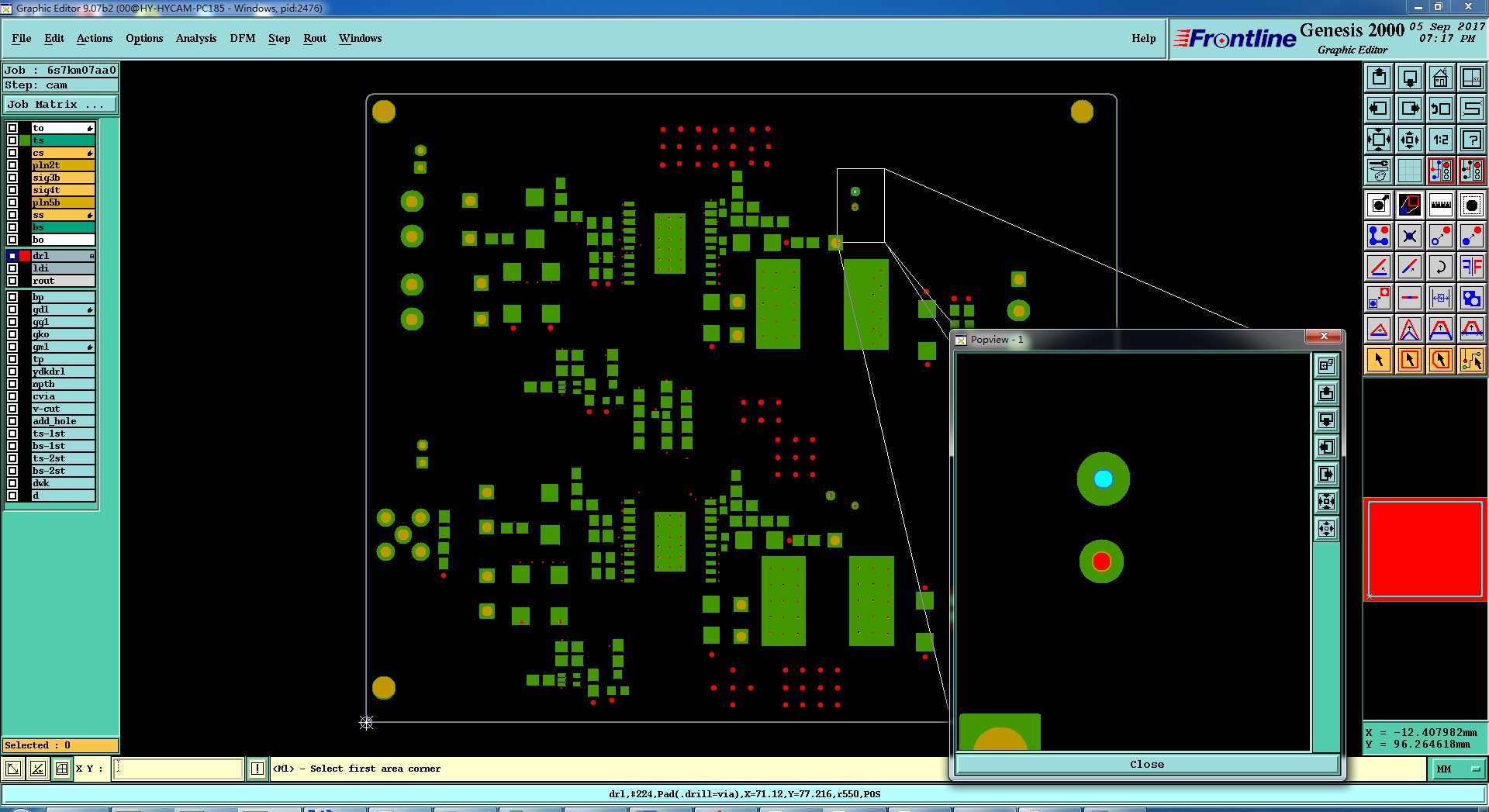Click the zoom out icon in main toolbar

(1410, 140)
